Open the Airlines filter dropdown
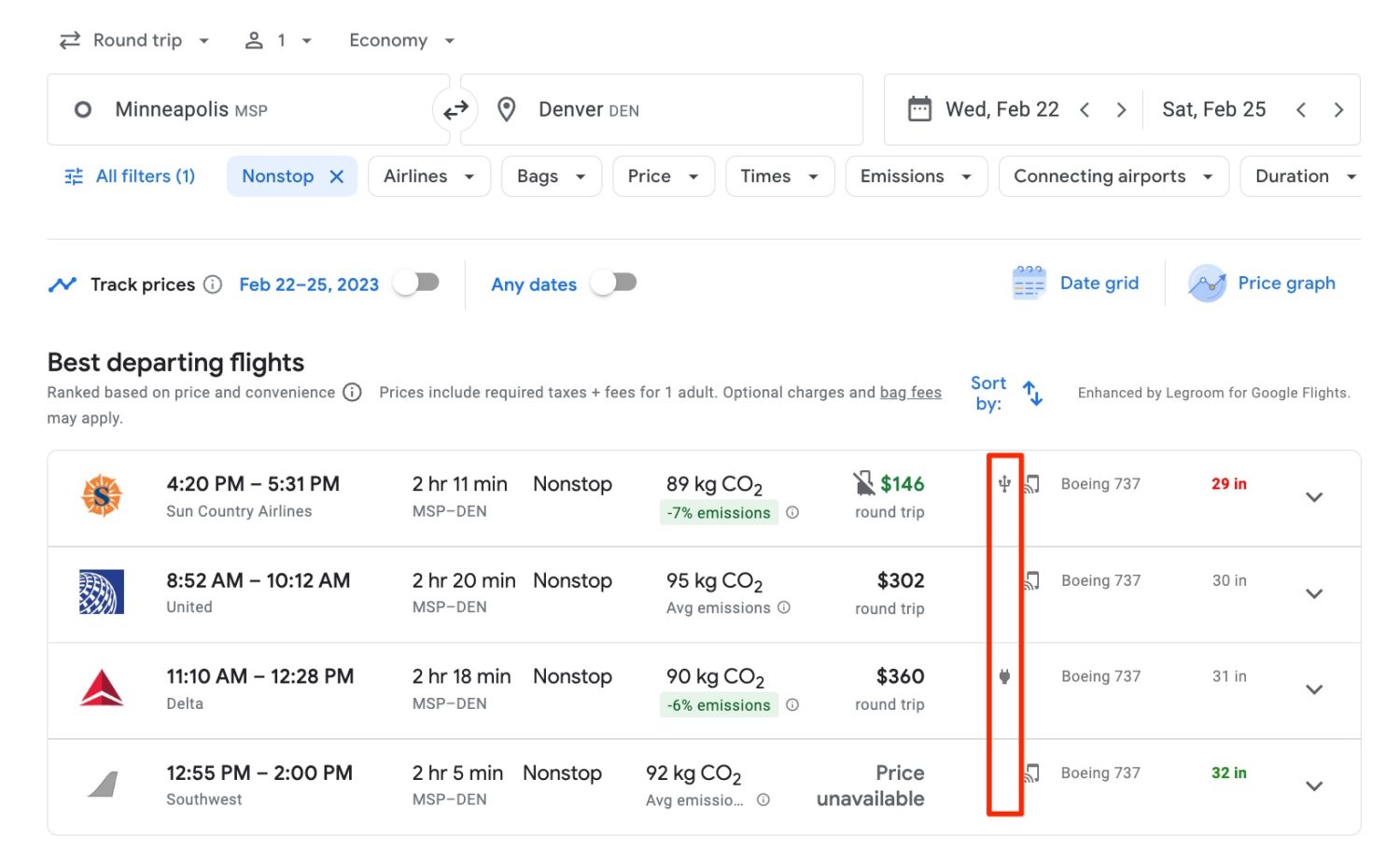This screenshot has width=1400, height=862. (x=428, y=175)
